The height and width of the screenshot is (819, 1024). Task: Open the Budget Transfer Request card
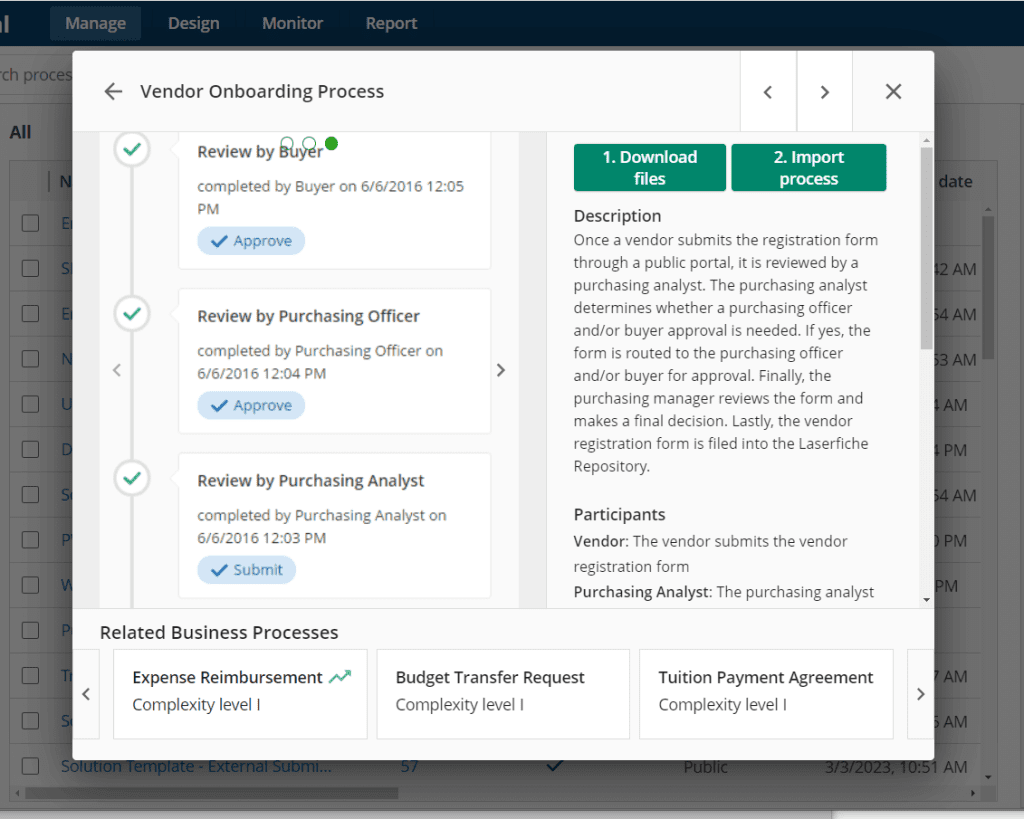coord(503,694)
